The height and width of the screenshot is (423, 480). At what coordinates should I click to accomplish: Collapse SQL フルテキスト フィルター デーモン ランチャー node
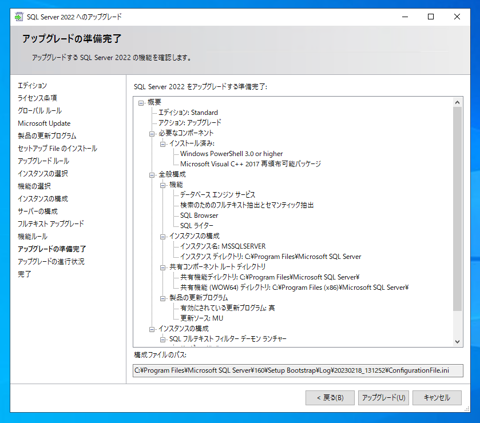[x=163, y=340]
